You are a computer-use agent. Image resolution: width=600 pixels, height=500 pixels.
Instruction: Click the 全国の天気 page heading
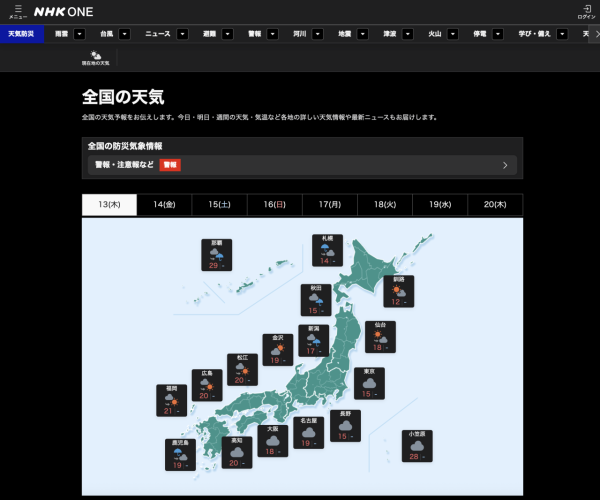tap(123, 97)
